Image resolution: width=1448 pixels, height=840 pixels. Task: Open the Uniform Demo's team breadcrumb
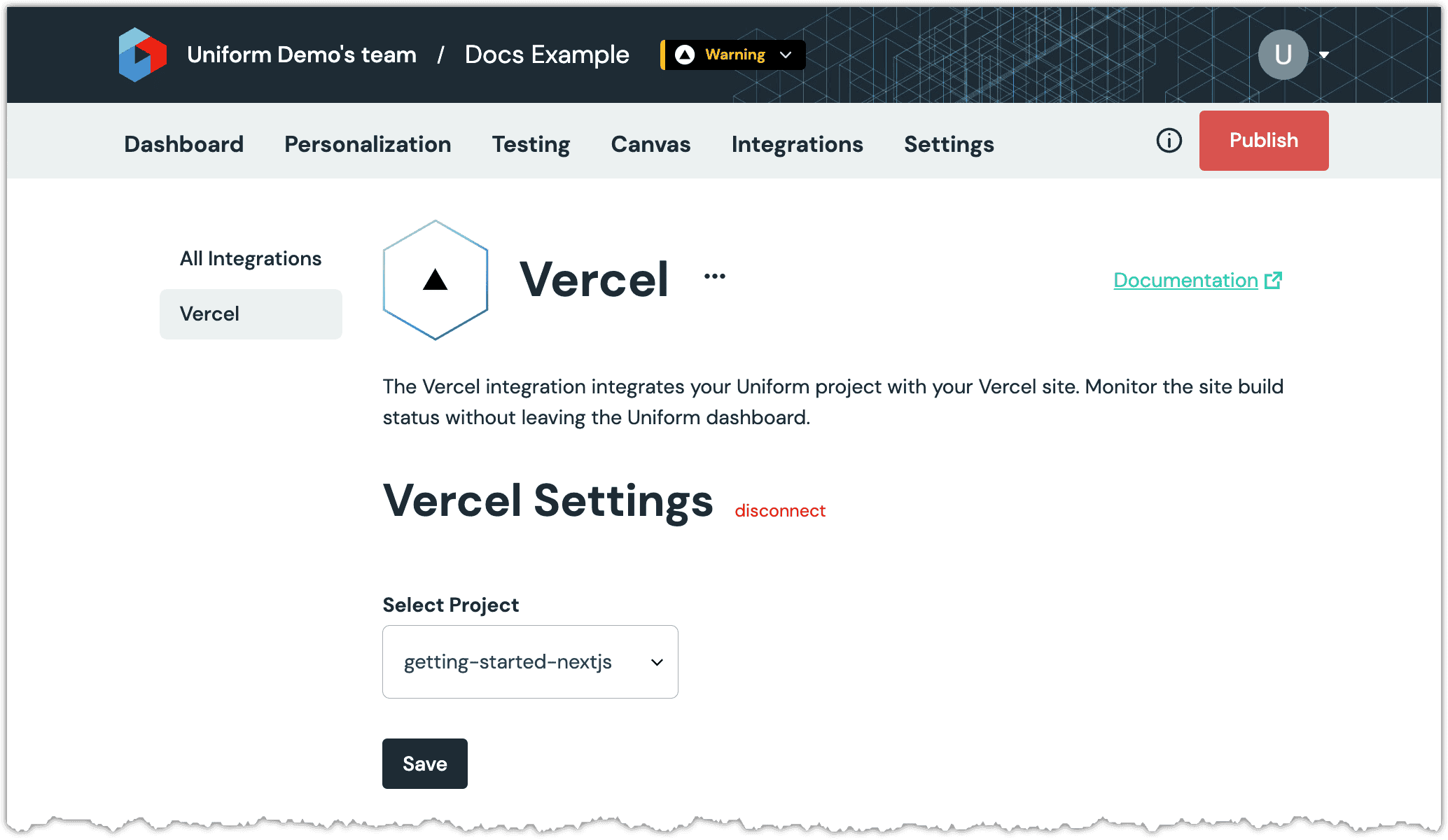pos(302,55)
